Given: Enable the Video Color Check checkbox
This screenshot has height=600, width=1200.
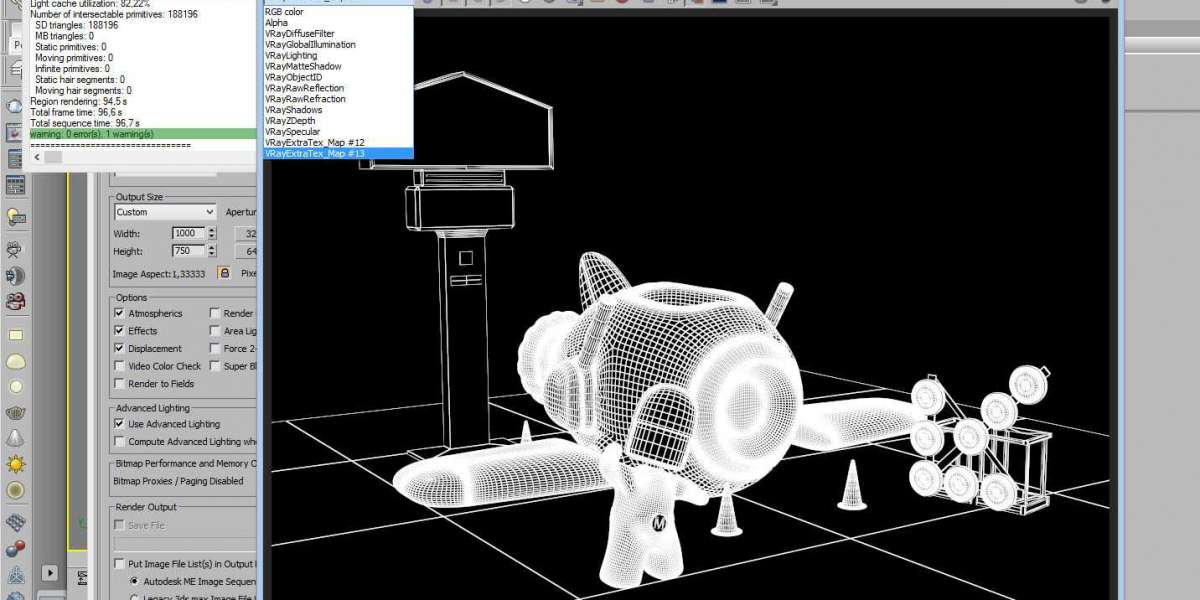Looking at the screenshot, I should tap(120, 366).
